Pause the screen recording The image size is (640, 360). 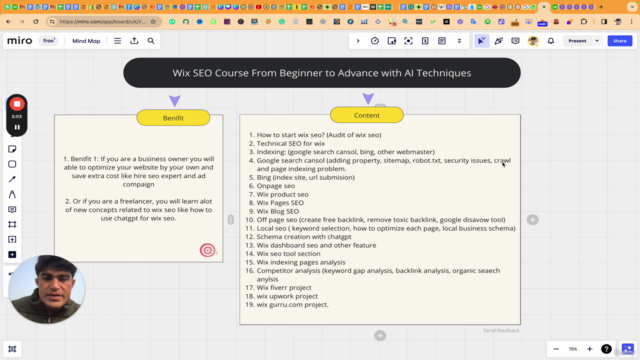coord(17,127)
